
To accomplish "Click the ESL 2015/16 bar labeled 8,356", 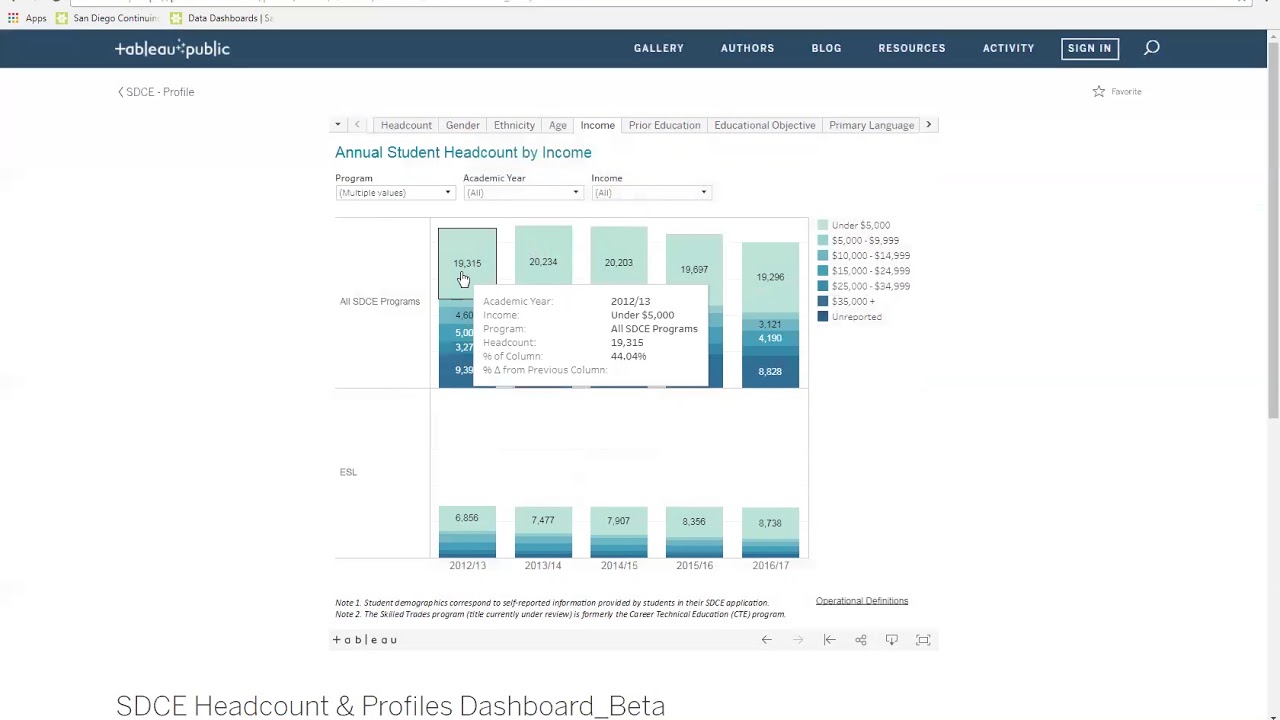I will tap(694, 522).
